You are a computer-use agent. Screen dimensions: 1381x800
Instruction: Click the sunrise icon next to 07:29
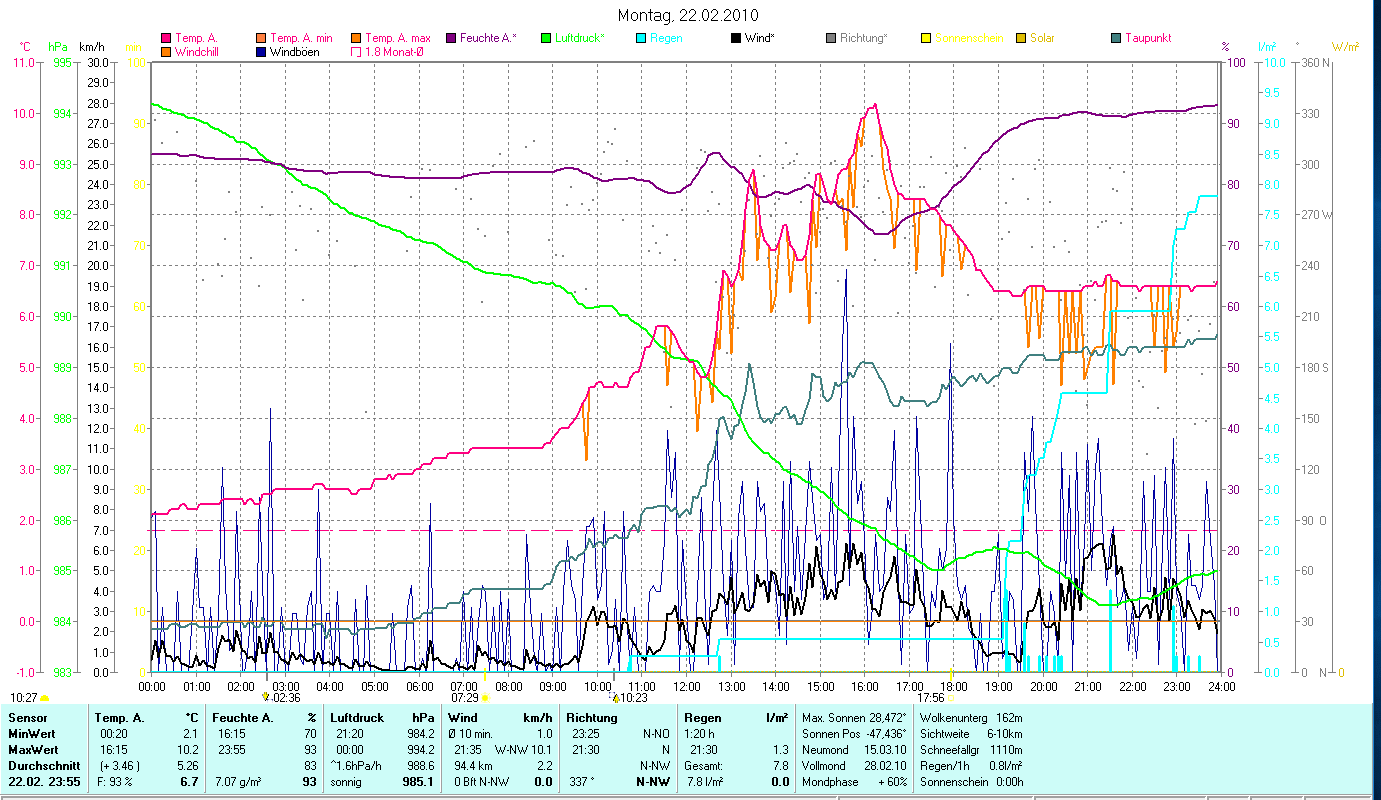484,697
